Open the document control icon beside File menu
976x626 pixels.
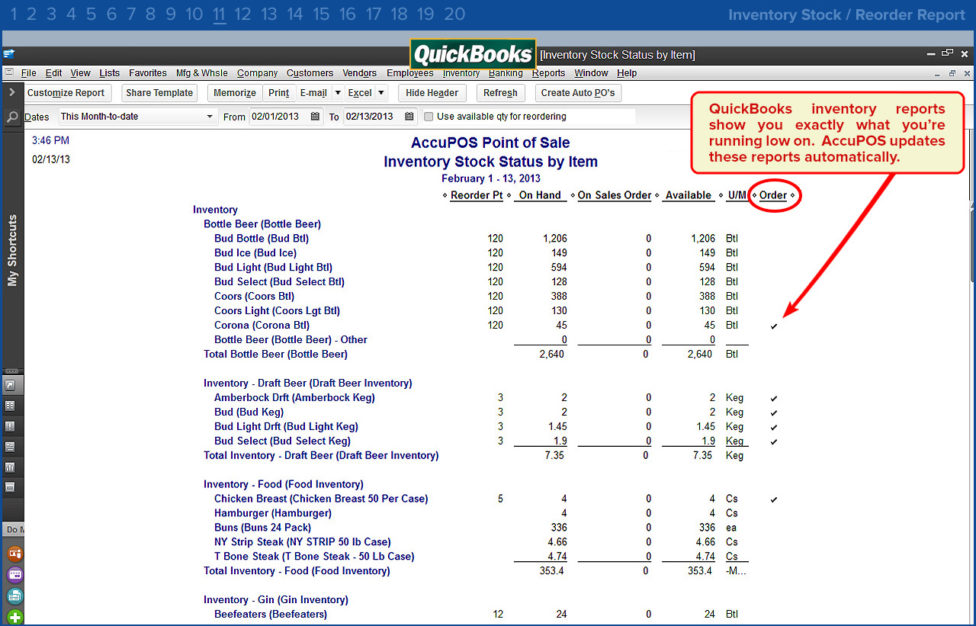click(x=9, y=73)
